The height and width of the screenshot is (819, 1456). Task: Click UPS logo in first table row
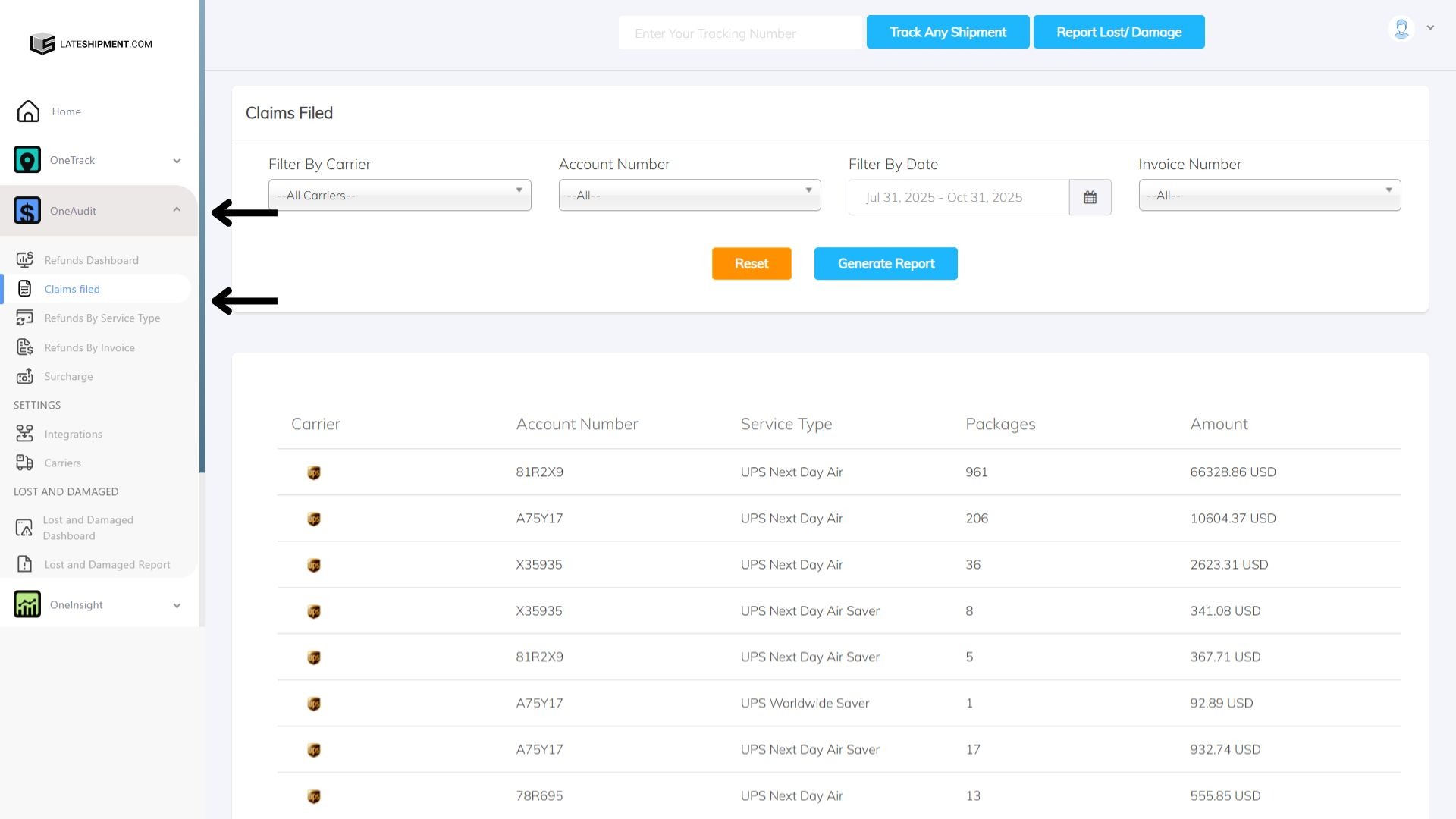click(x=314, y=472)
